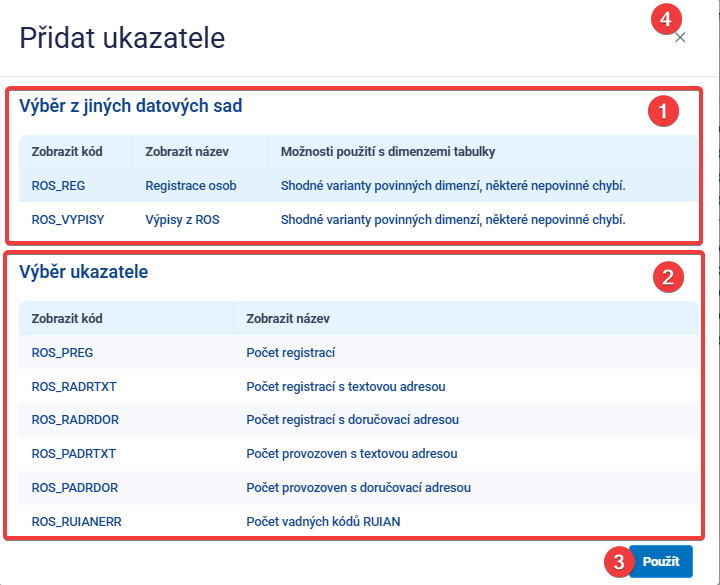The image size is (720, 585).
Task: Pick Počet vadných kódů RUIAN
Action: tap(323, 521)
